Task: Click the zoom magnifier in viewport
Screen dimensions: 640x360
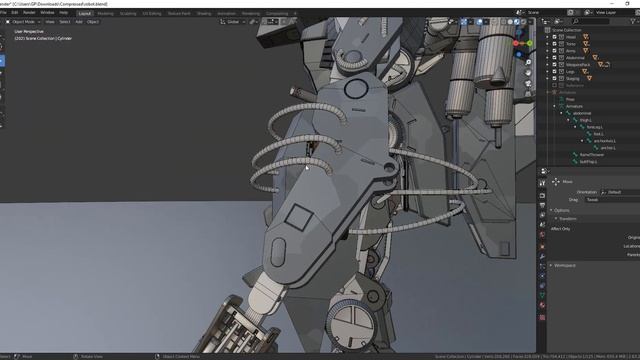Action: coord(528,62)
